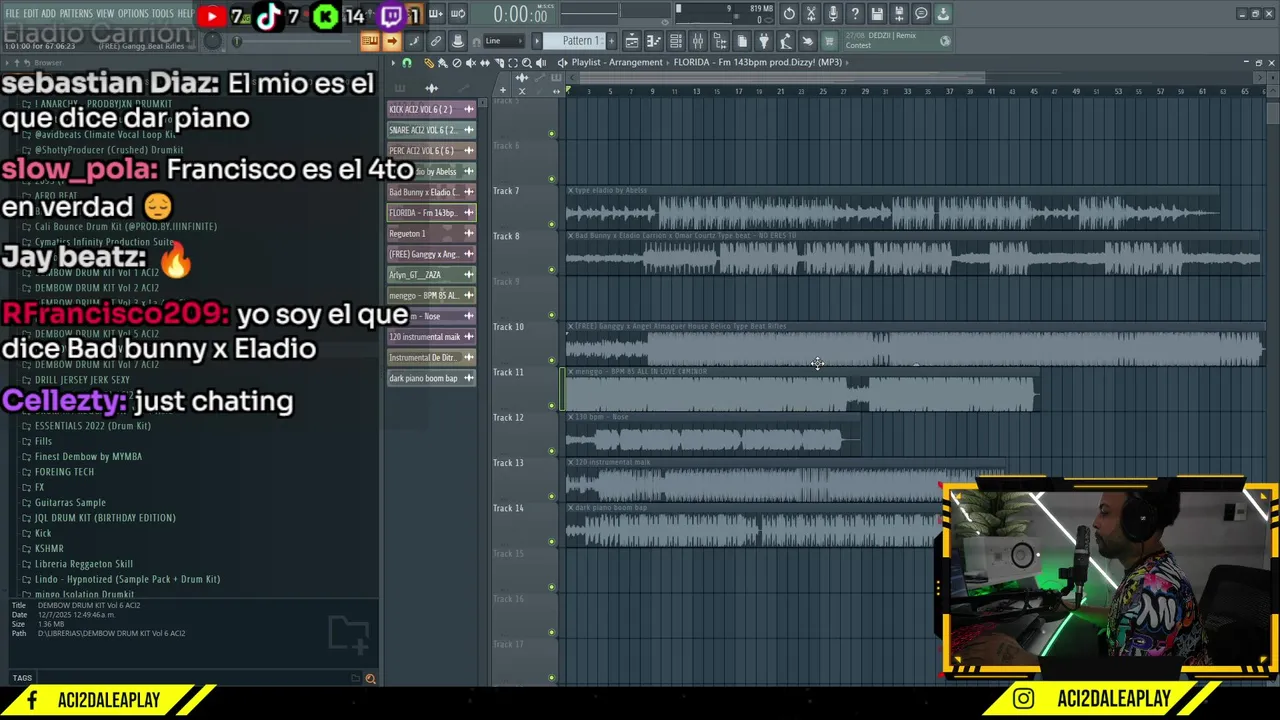This screenshot has width=1280, height=720.
Task: Select the slice tool in playlist toolbar
Action: click(x=499, y=62)
